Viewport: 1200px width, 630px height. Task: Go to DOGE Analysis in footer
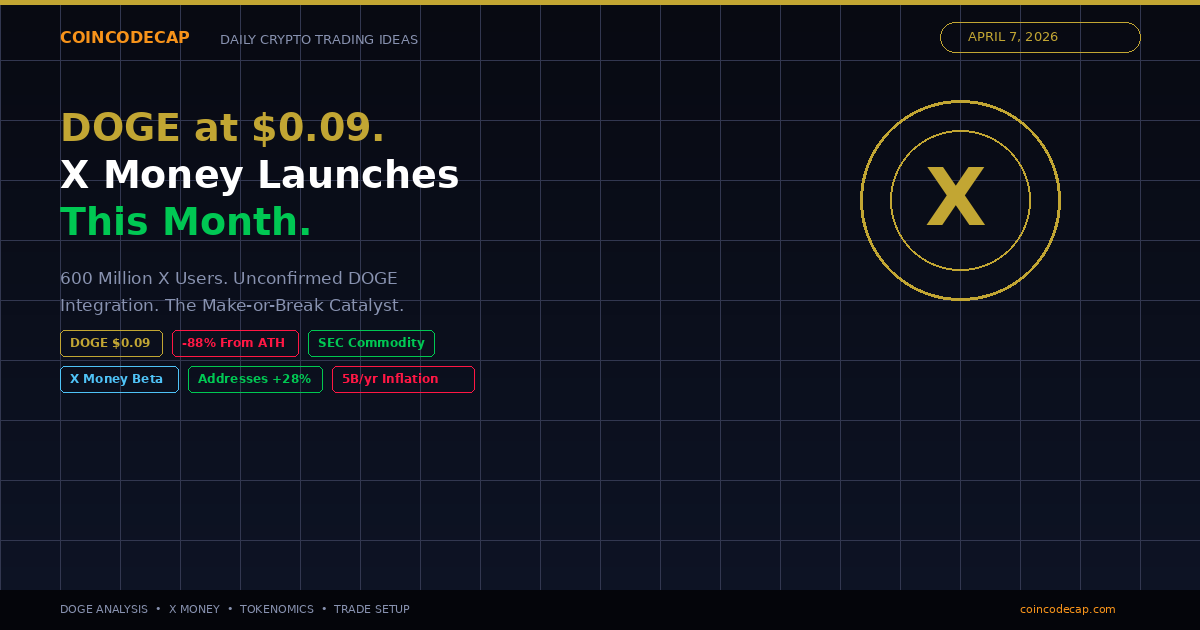[x=103, y=609]
